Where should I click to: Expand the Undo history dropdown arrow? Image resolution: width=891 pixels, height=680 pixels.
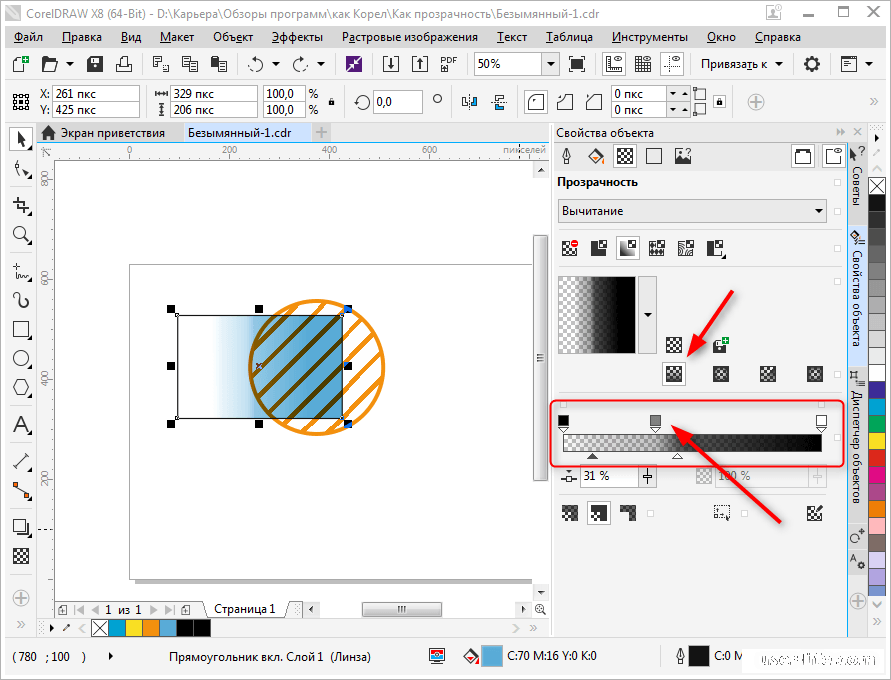click(x=276, y=64)
